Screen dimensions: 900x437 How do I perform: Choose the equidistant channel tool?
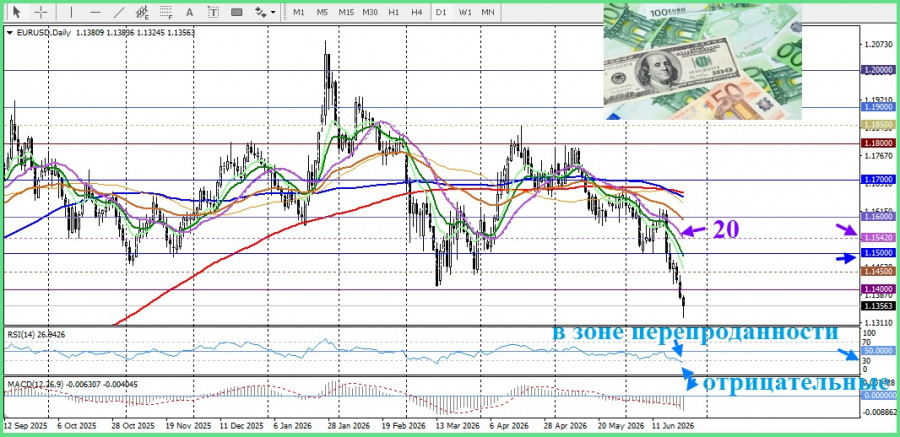(142, 11)
